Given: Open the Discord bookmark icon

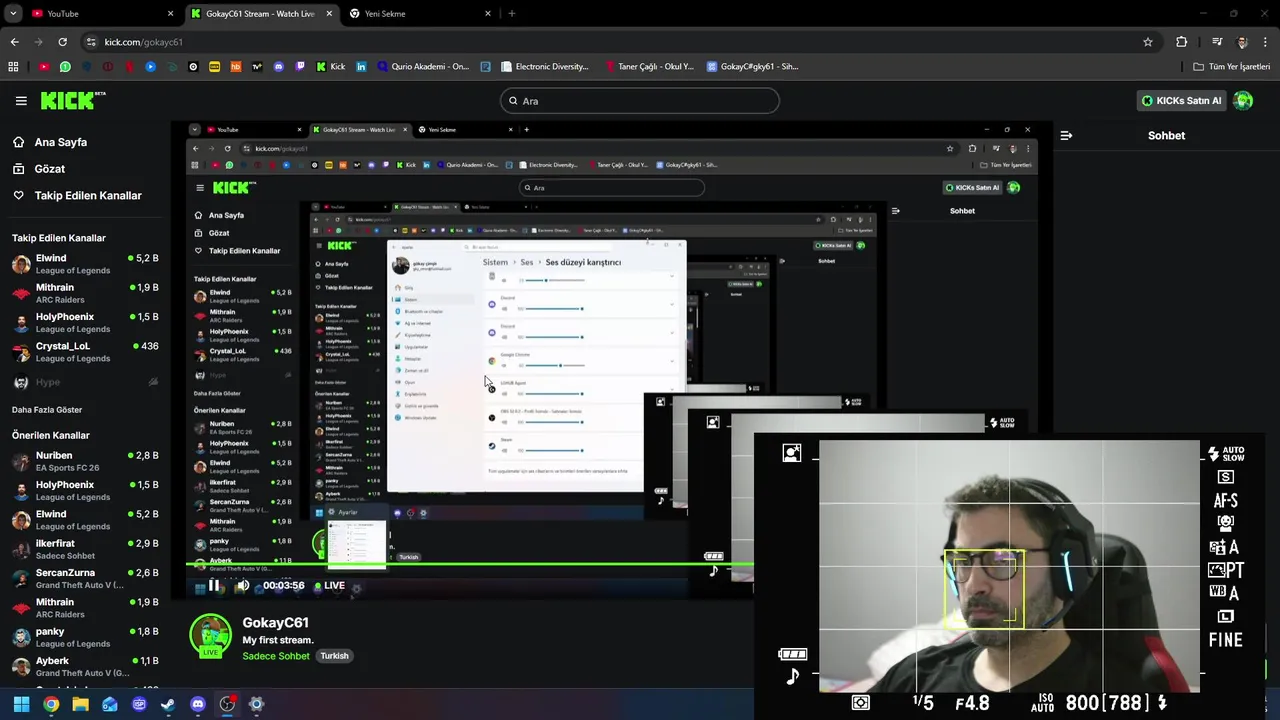Looking at the screenshot, I should [279, 67].
